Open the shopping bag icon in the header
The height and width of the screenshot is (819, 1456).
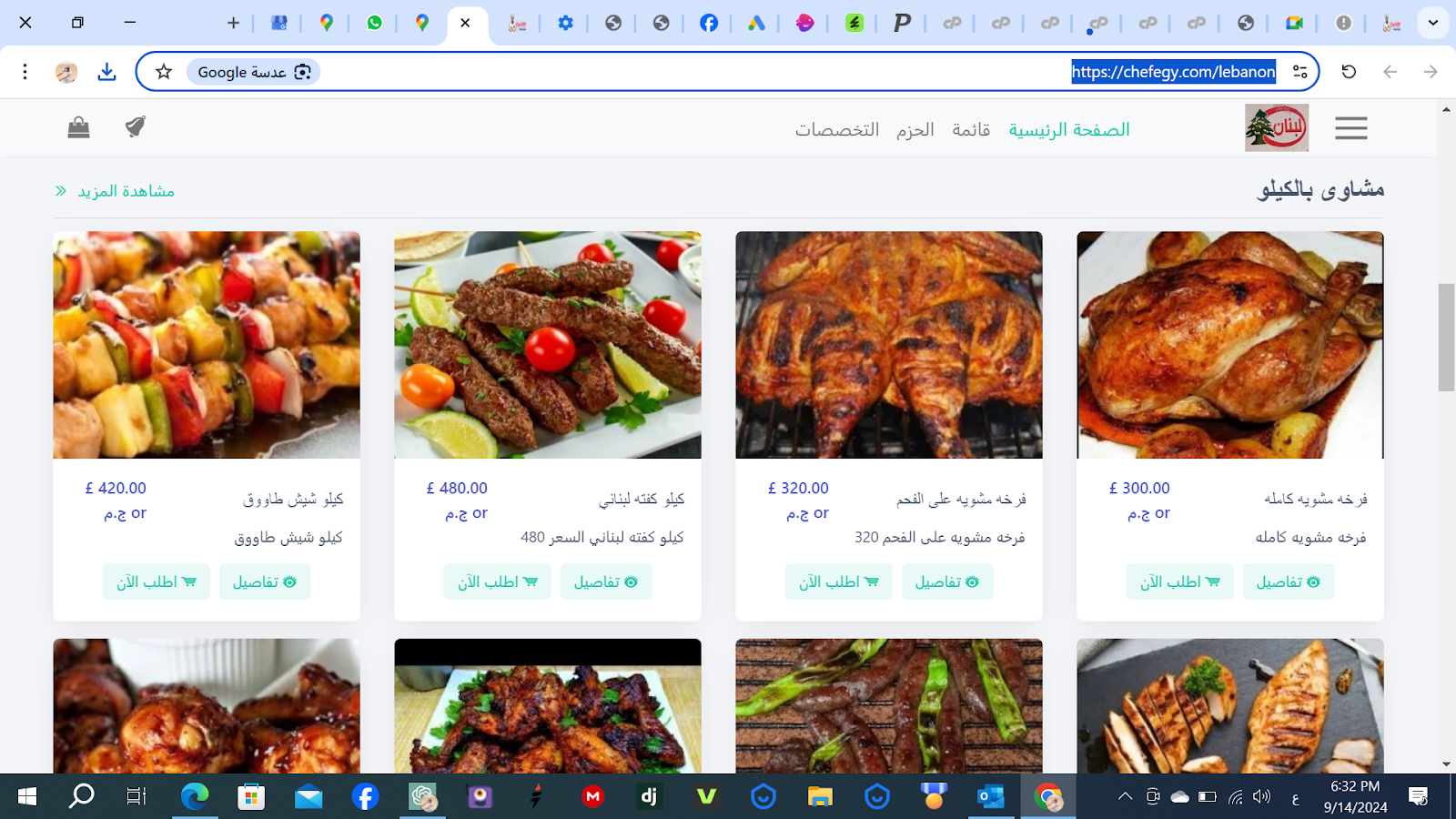point(79,127)
